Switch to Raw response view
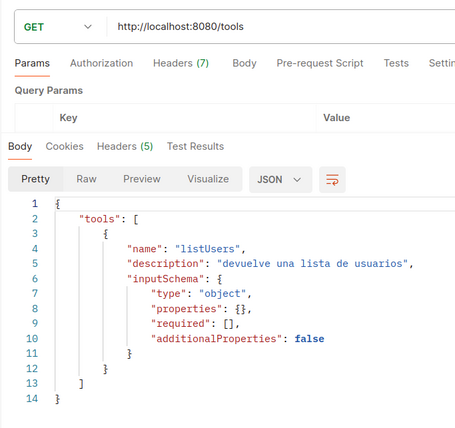This screenshot has width=455, height=428. (x=86, y=179)
